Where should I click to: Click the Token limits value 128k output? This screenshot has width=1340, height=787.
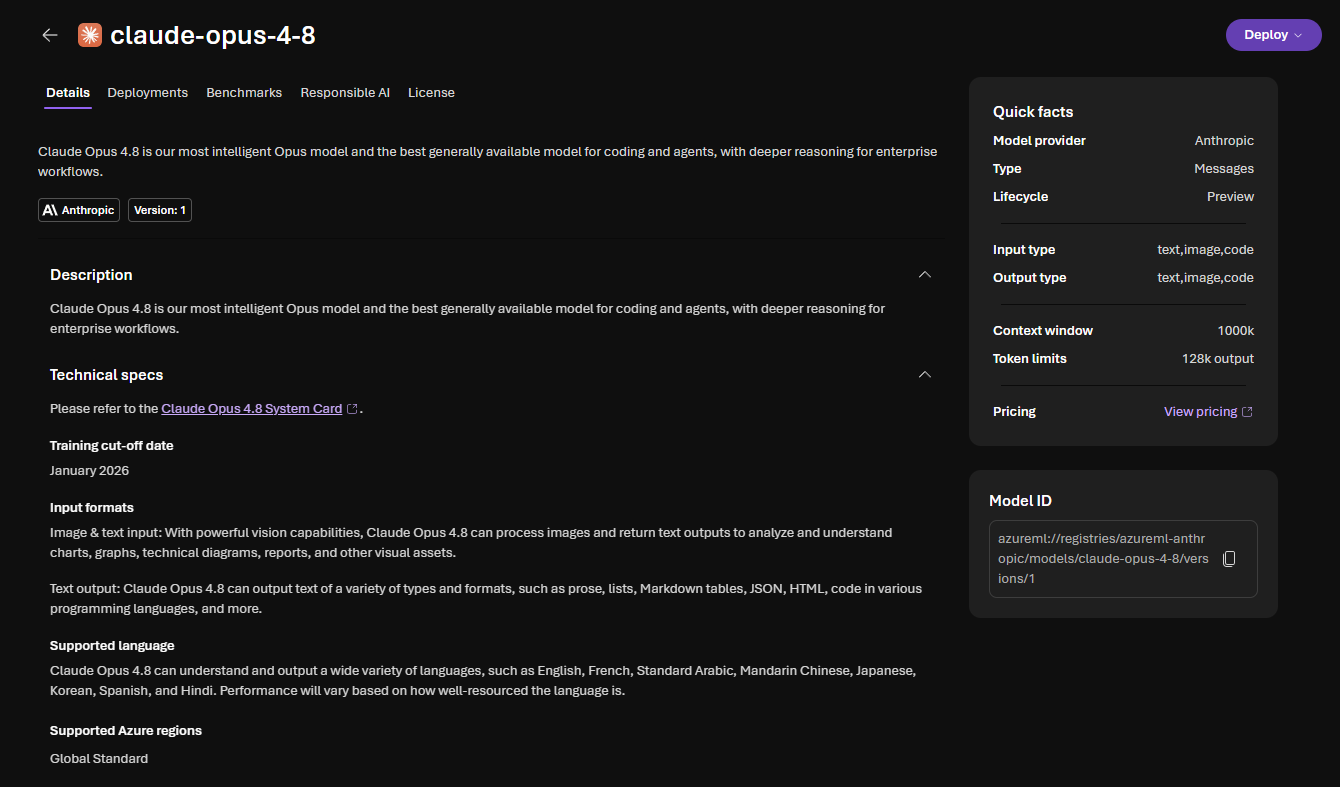point(1218,359)
